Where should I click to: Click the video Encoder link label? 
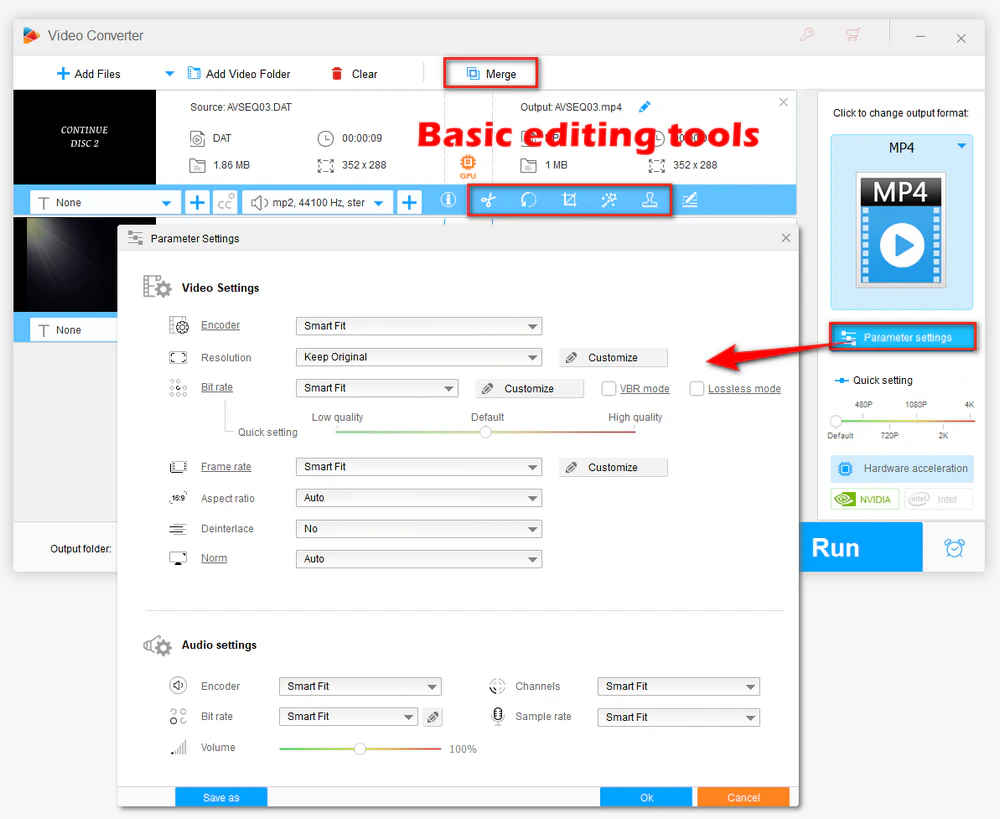(x=220, y=325)
